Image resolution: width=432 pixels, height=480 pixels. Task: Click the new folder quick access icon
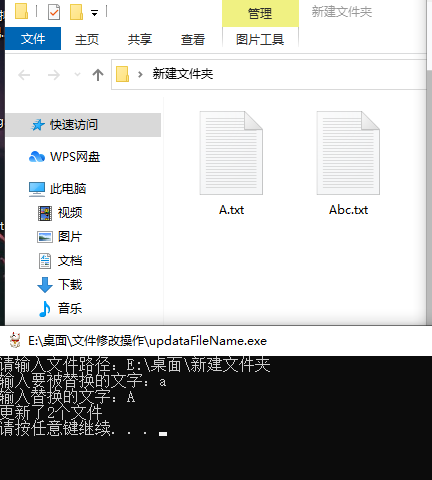(x=76, y=12)
